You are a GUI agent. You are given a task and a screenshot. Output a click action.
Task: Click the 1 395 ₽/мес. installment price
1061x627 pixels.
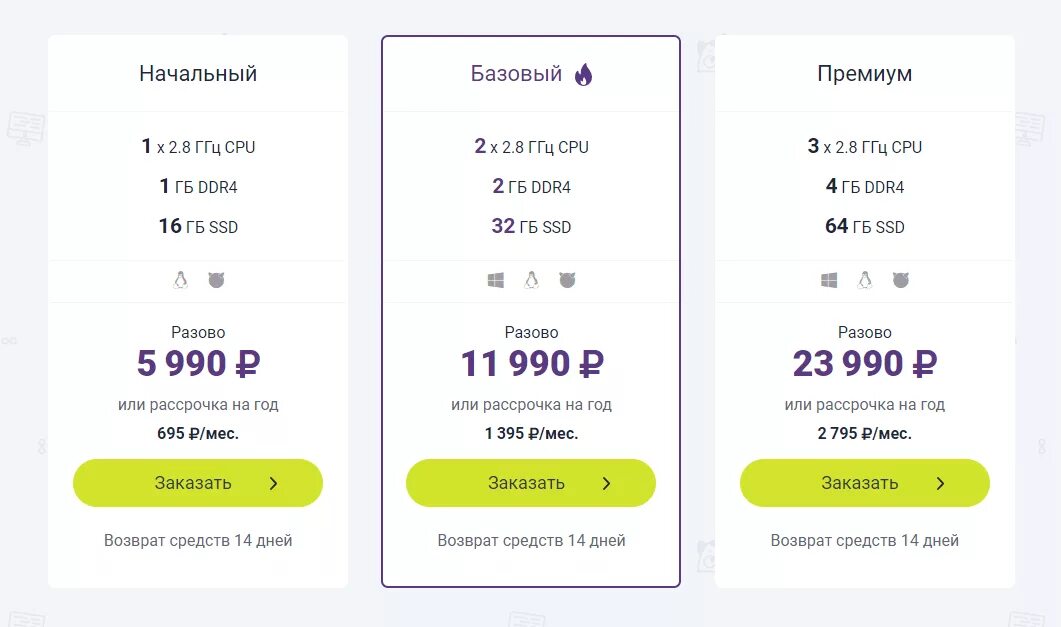[531, 434]
